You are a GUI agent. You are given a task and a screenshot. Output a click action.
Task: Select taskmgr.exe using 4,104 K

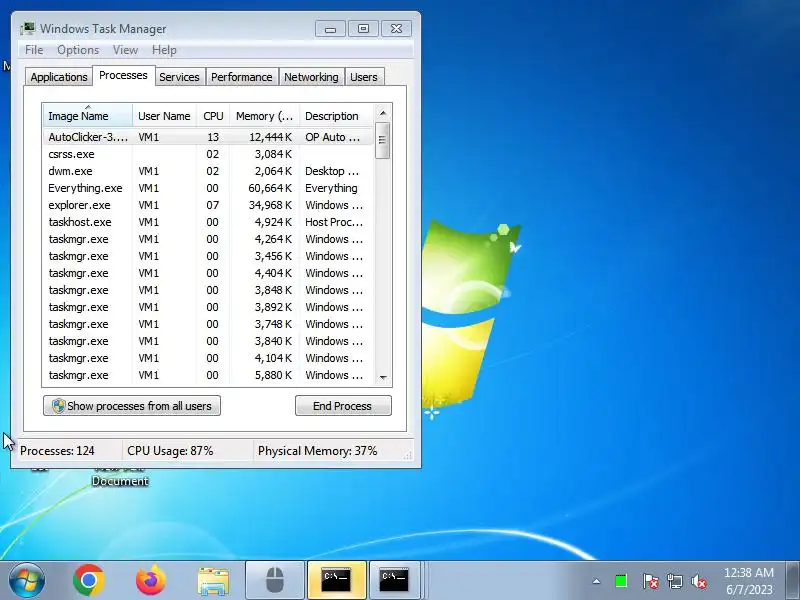[209, 358]
